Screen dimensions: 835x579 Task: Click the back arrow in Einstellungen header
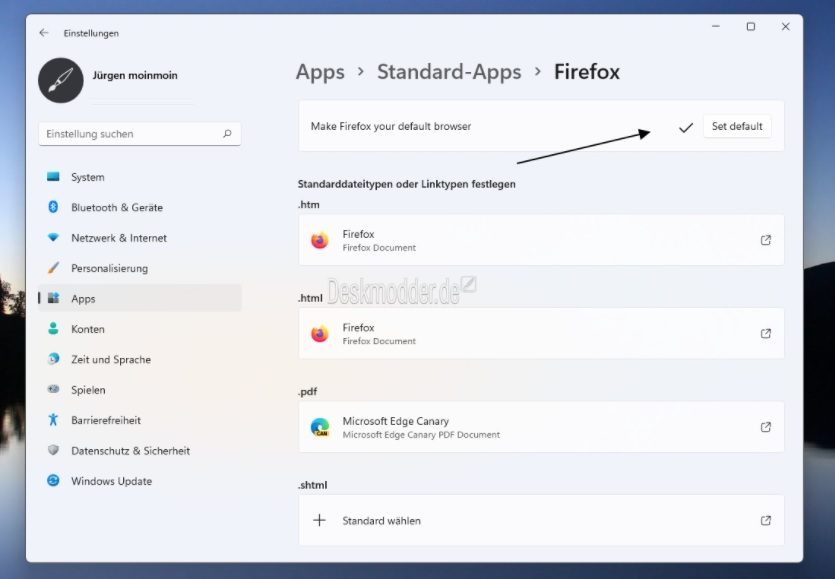click(44, 33)
